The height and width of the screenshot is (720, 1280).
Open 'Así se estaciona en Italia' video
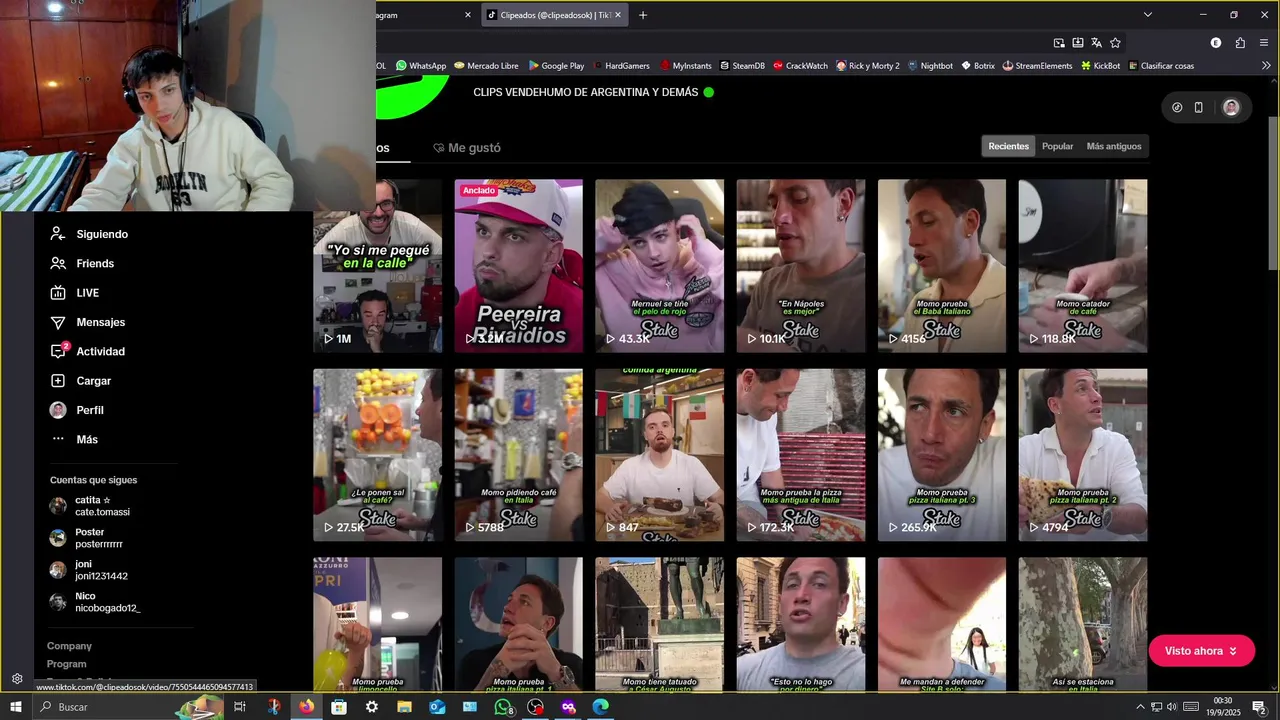point(1083,624)
